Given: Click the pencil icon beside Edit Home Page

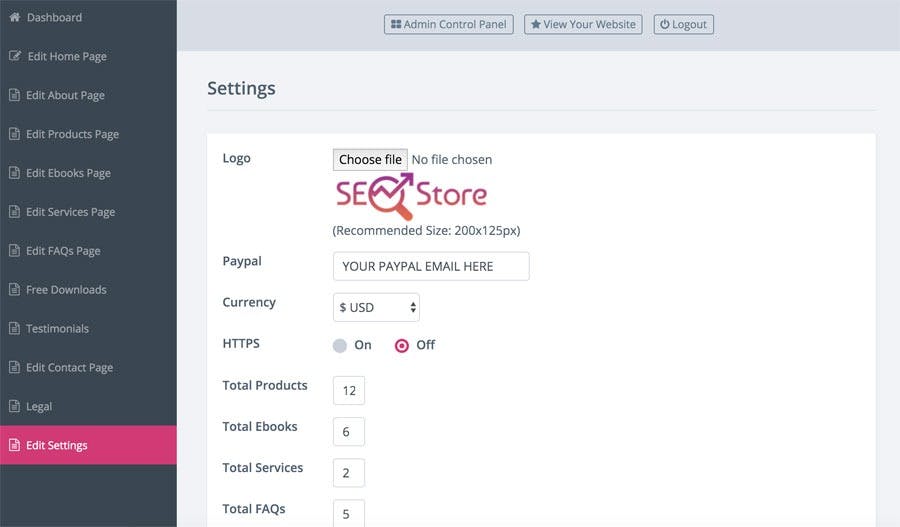Looking at the screenshot, I should tap(15, 56).
